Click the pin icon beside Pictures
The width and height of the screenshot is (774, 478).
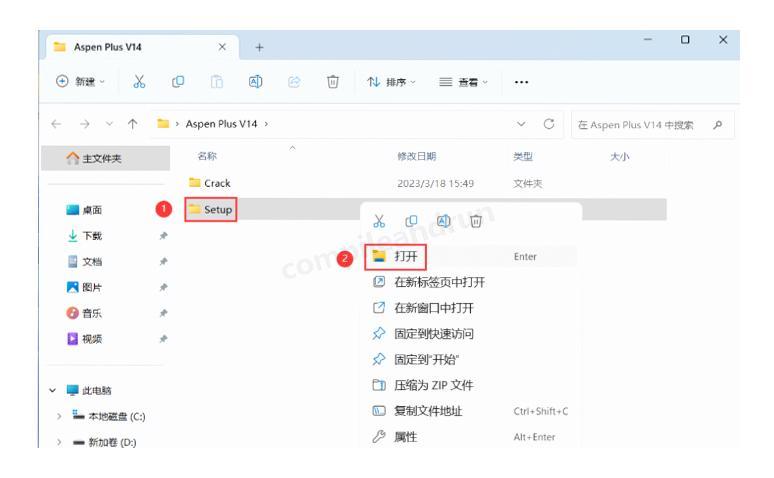point(163,287)
